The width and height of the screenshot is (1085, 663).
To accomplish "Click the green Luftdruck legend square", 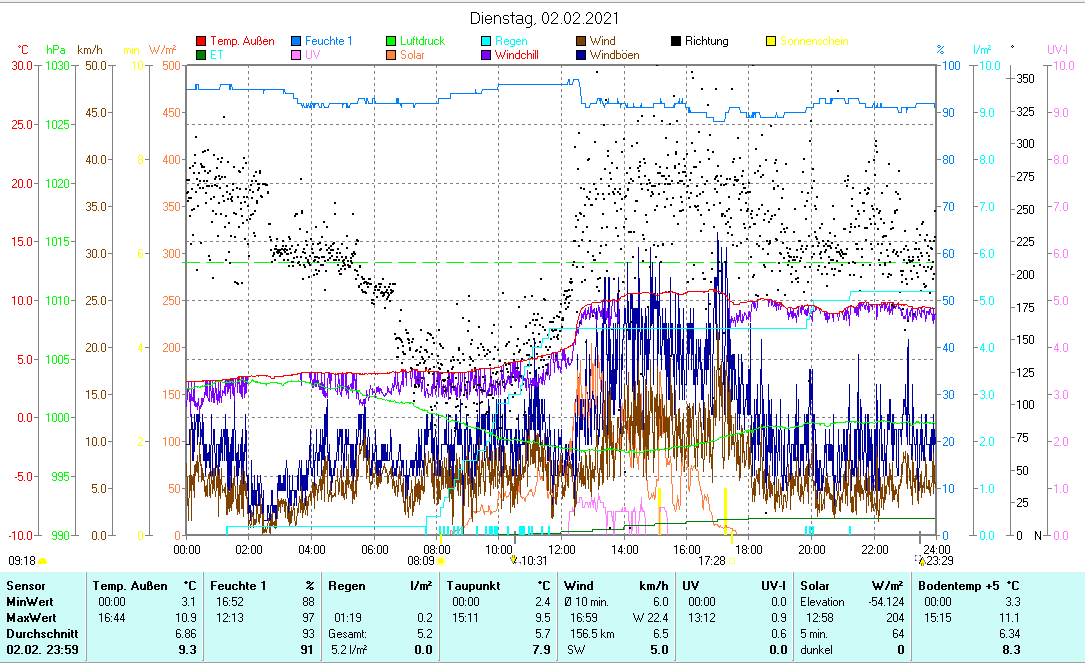I will pos(391,42).
